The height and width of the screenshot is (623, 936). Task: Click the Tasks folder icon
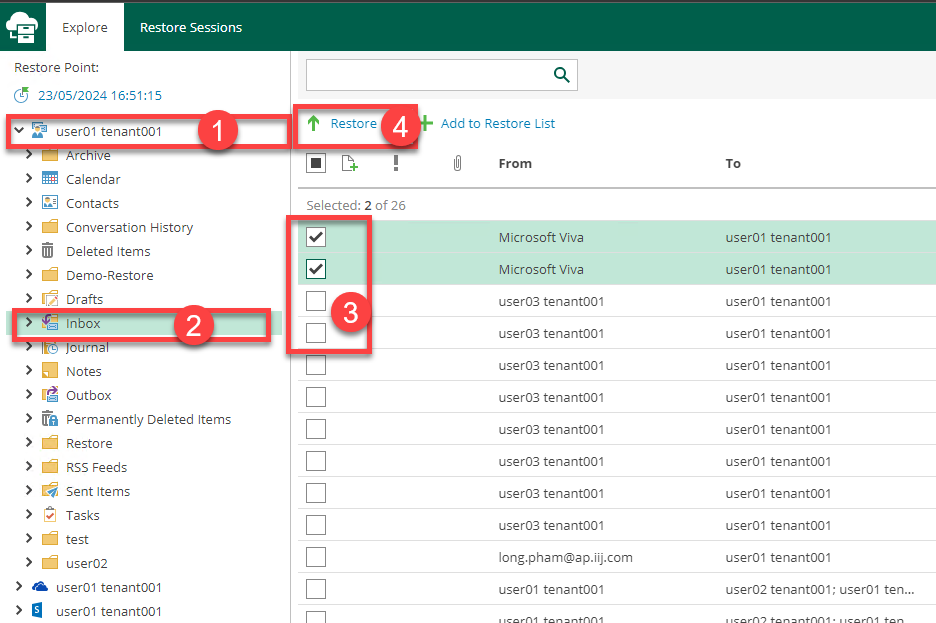[50, 515]
